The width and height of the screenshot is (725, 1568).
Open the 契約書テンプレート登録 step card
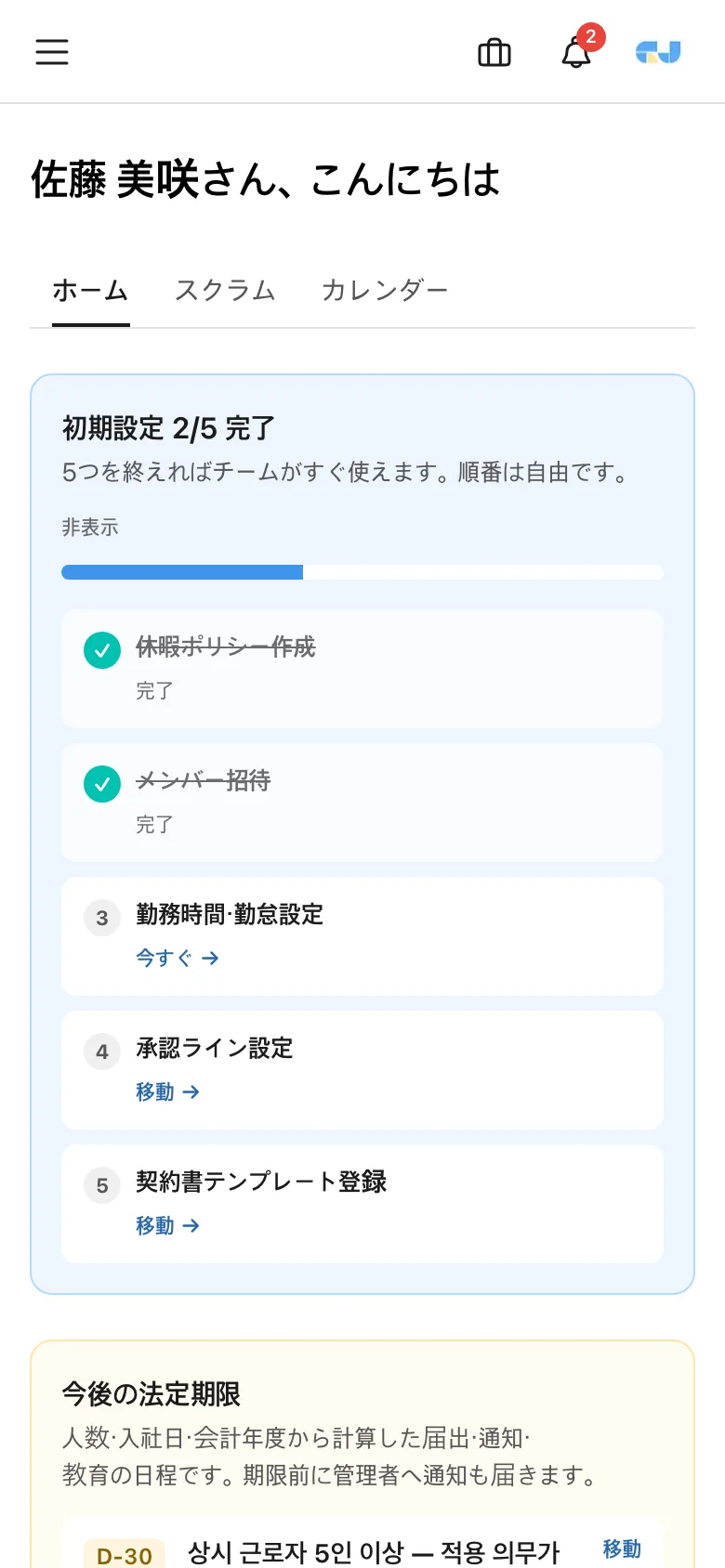pos(362,1204)
